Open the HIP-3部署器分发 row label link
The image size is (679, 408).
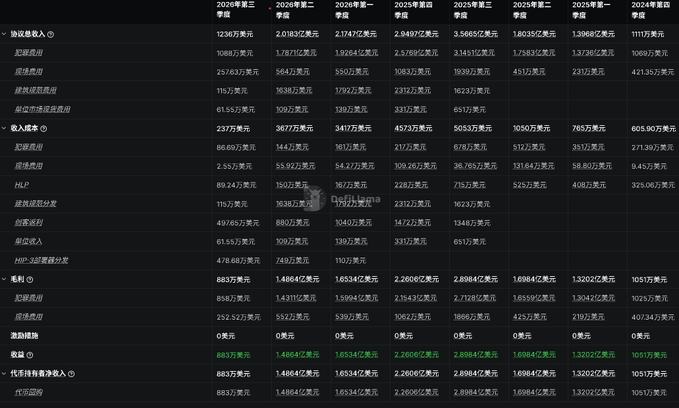(x=41, y=260)
